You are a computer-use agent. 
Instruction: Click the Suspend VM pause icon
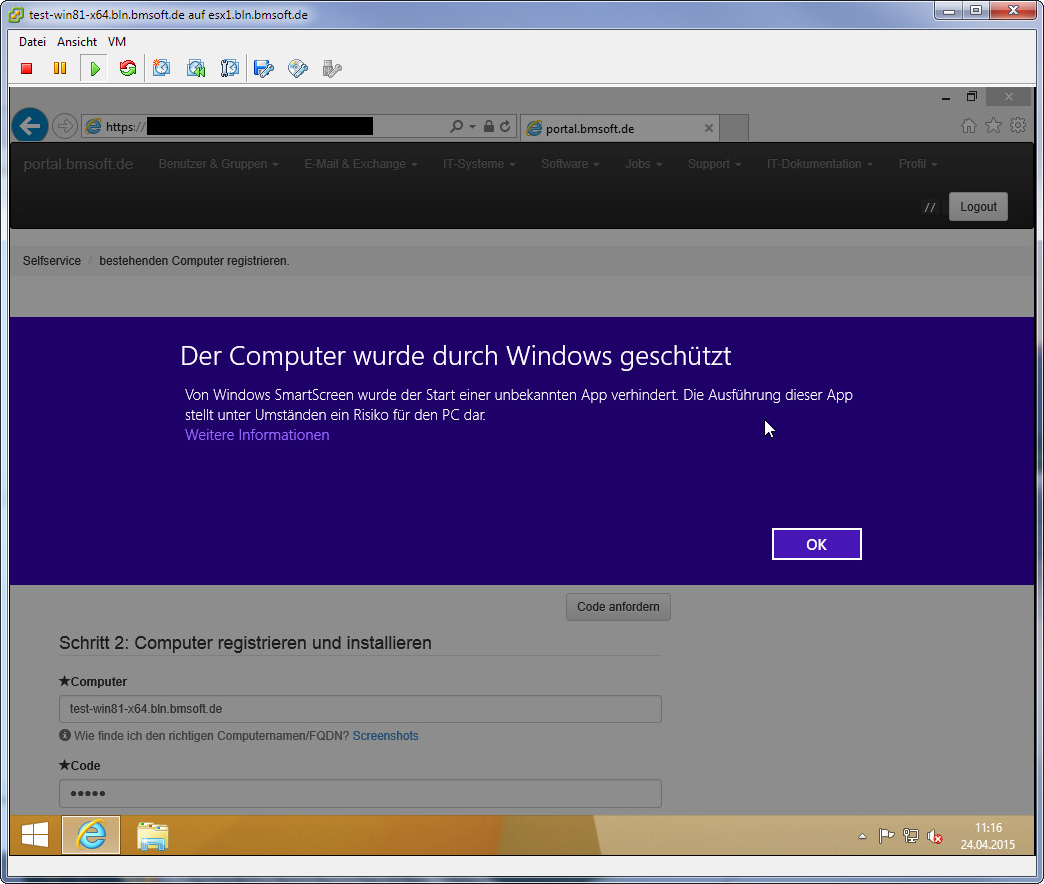tap(60, 69)
